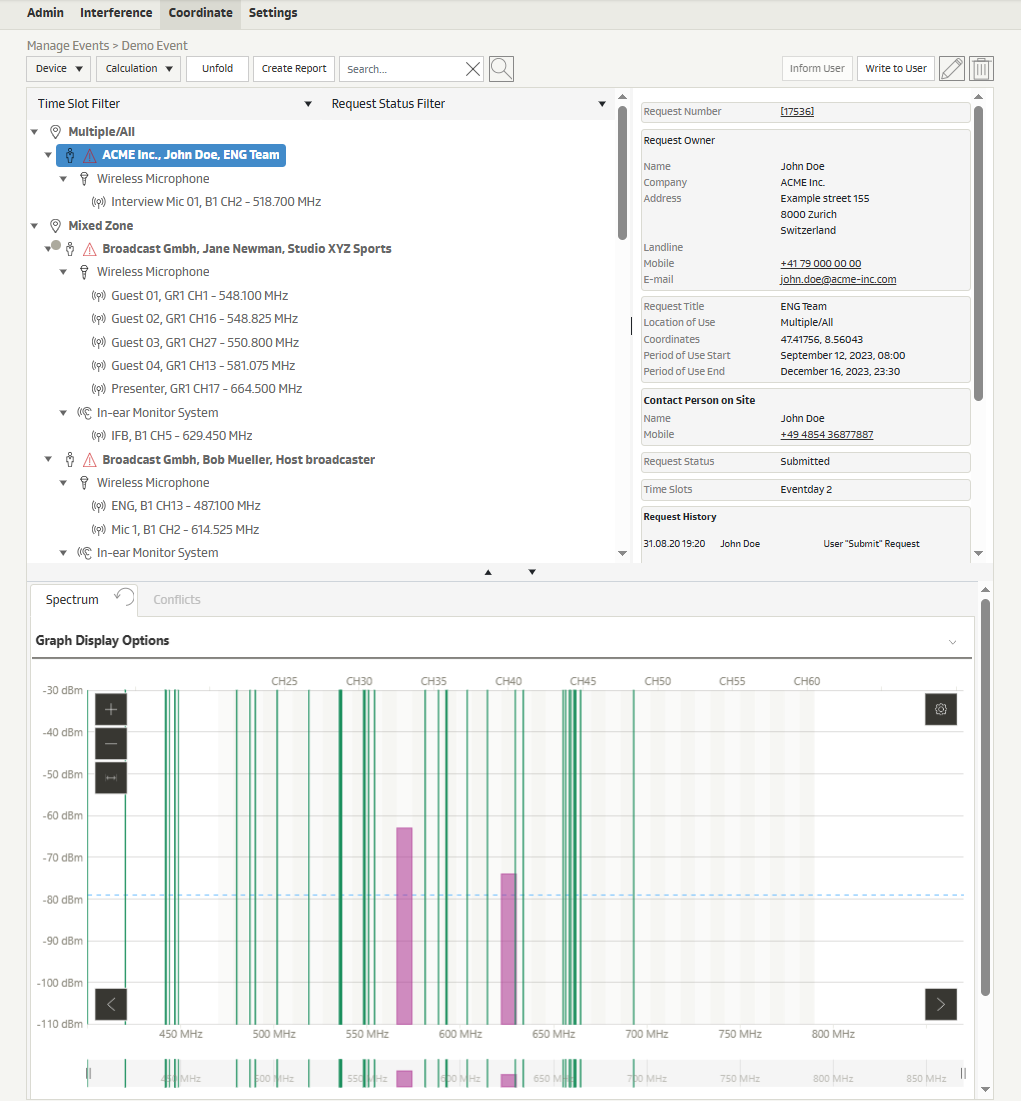Collapse the Mixed Zone tree node

(35, 226)
